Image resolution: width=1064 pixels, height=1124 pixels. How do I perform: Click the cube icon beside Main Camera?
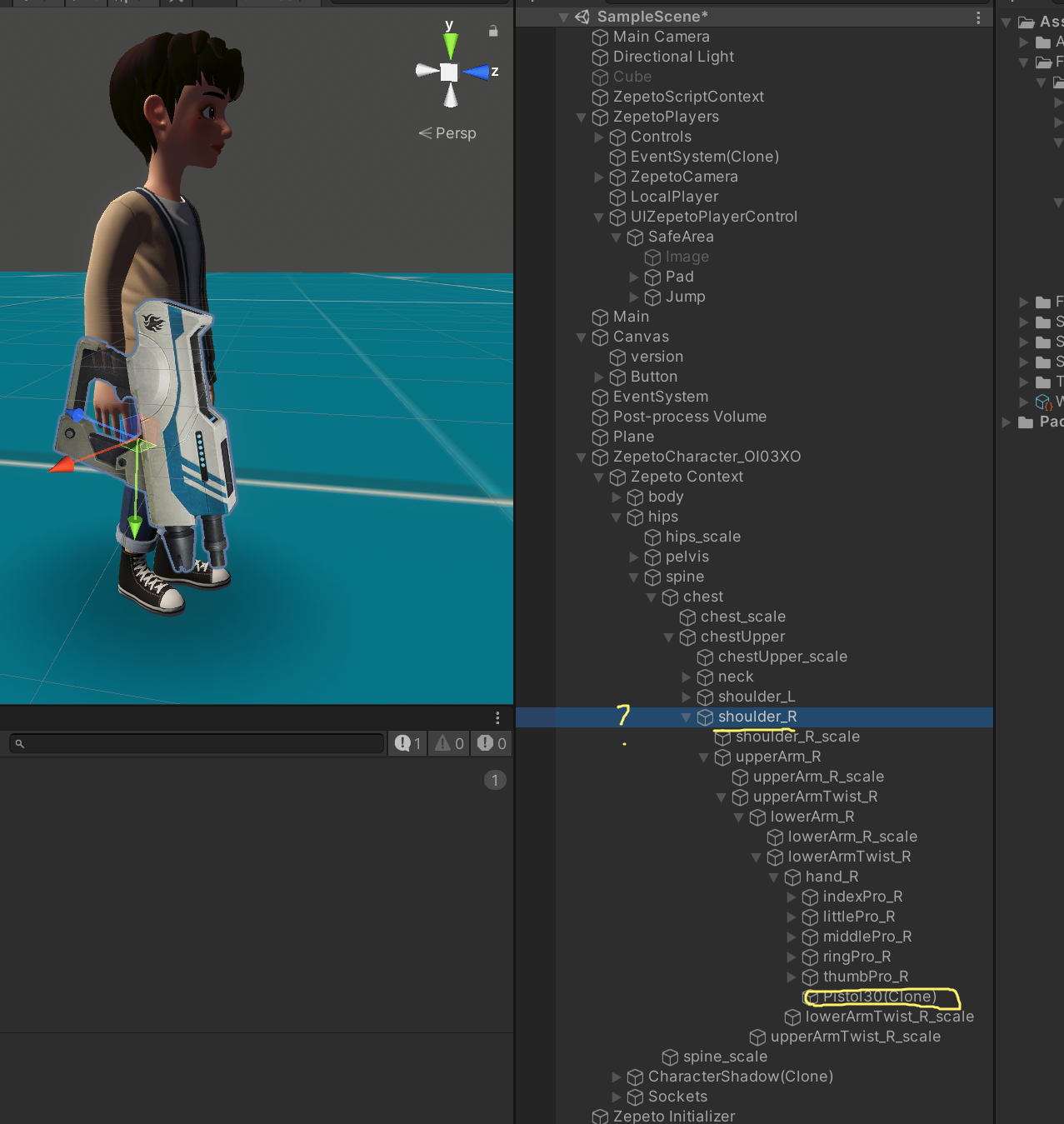[599, 37]
